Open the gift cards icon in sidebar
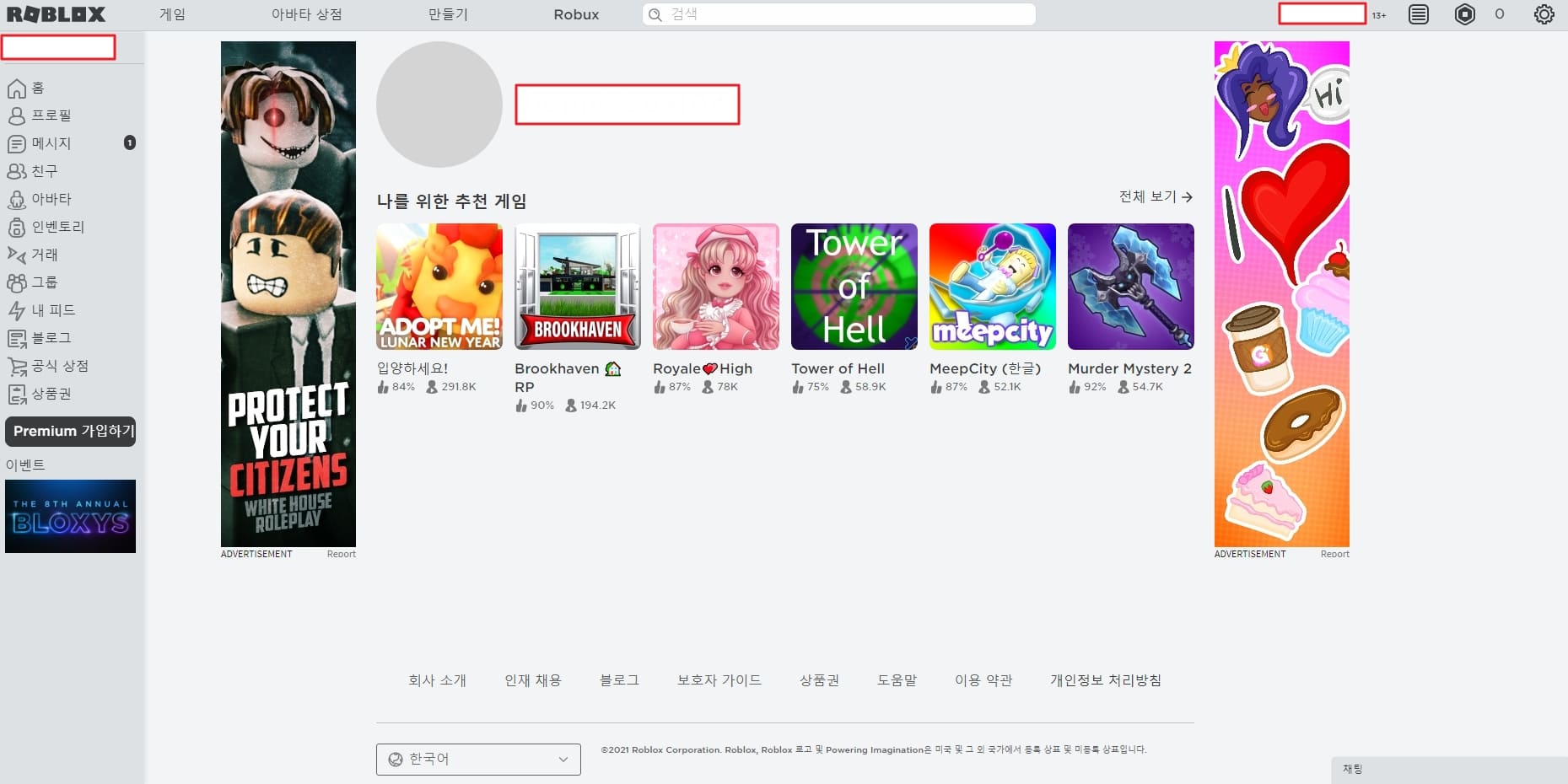The width and height of the screenshot is (1568, 784). pos(16,394)
